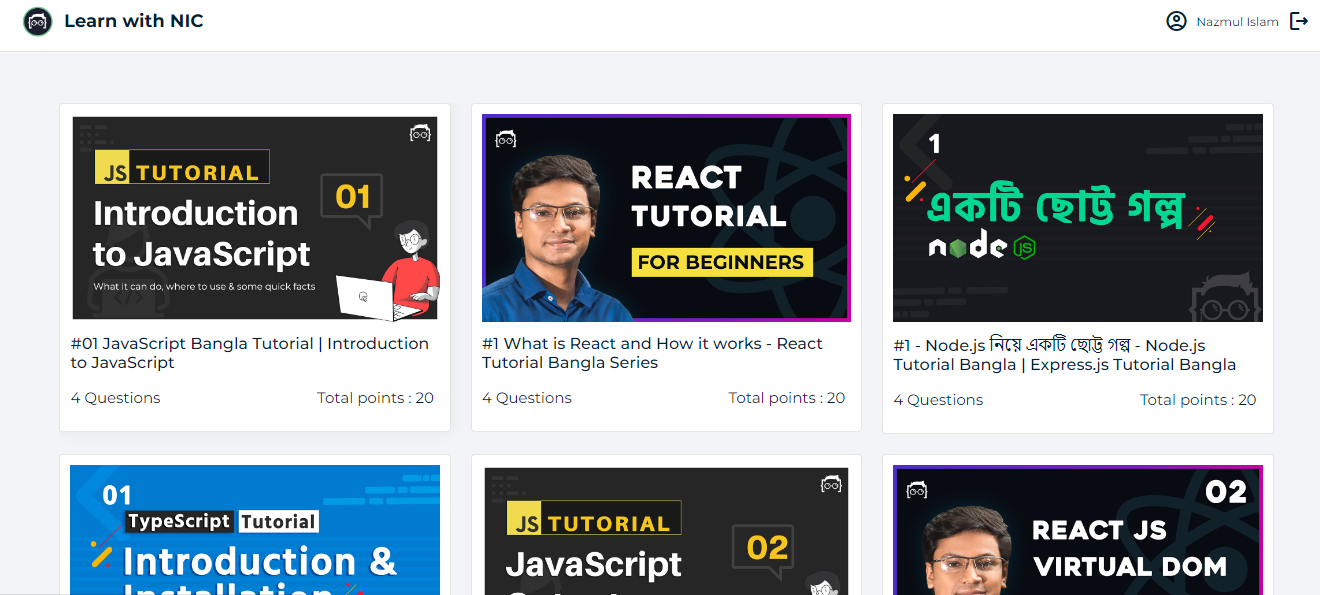
Task: Open the Node.js Bangla story thumbnail
Action: [x=1078, y=218]
